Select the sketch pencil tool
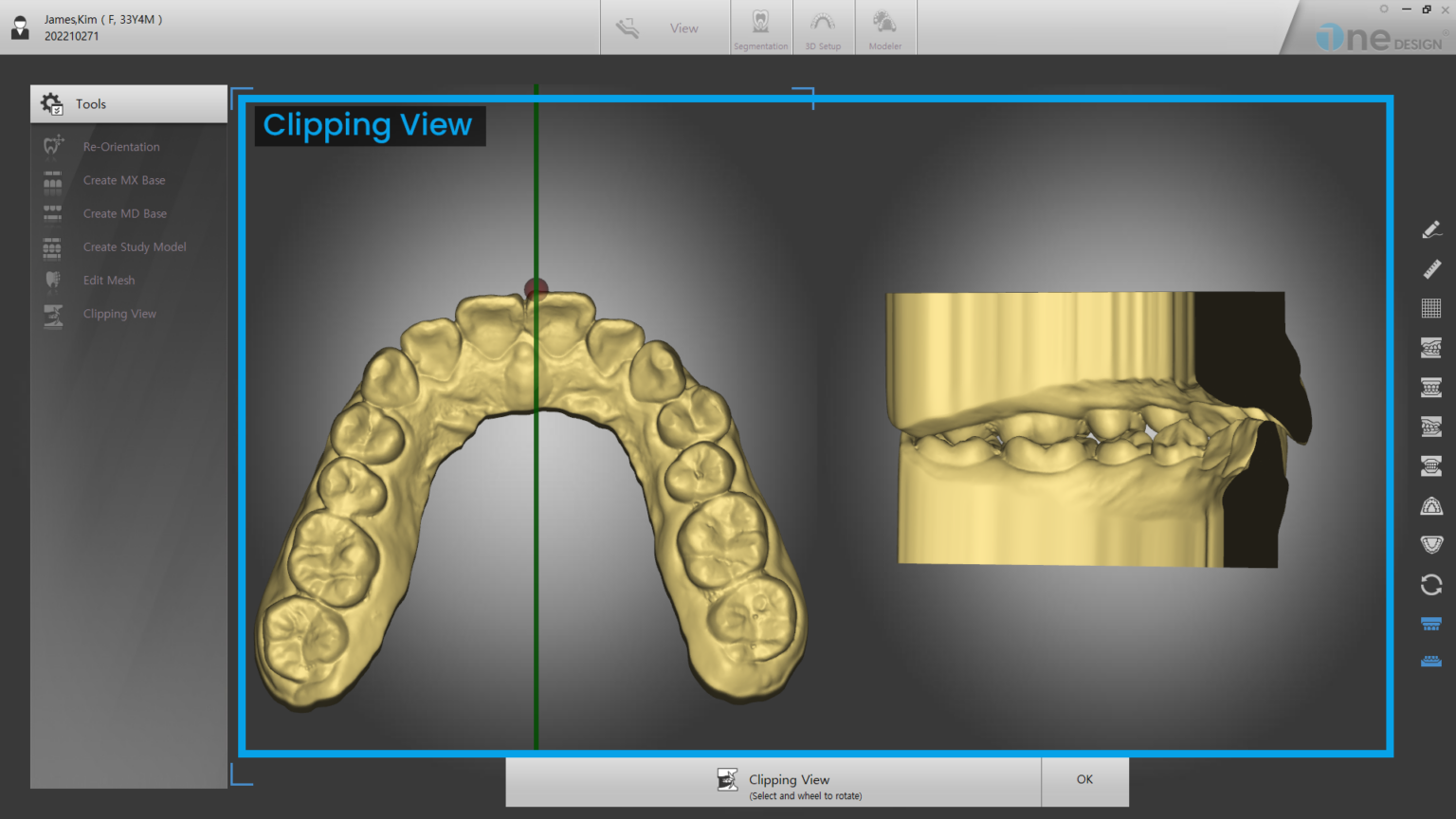The width and height of the screenshot is (1456, 819). [x=1431, y=229]
